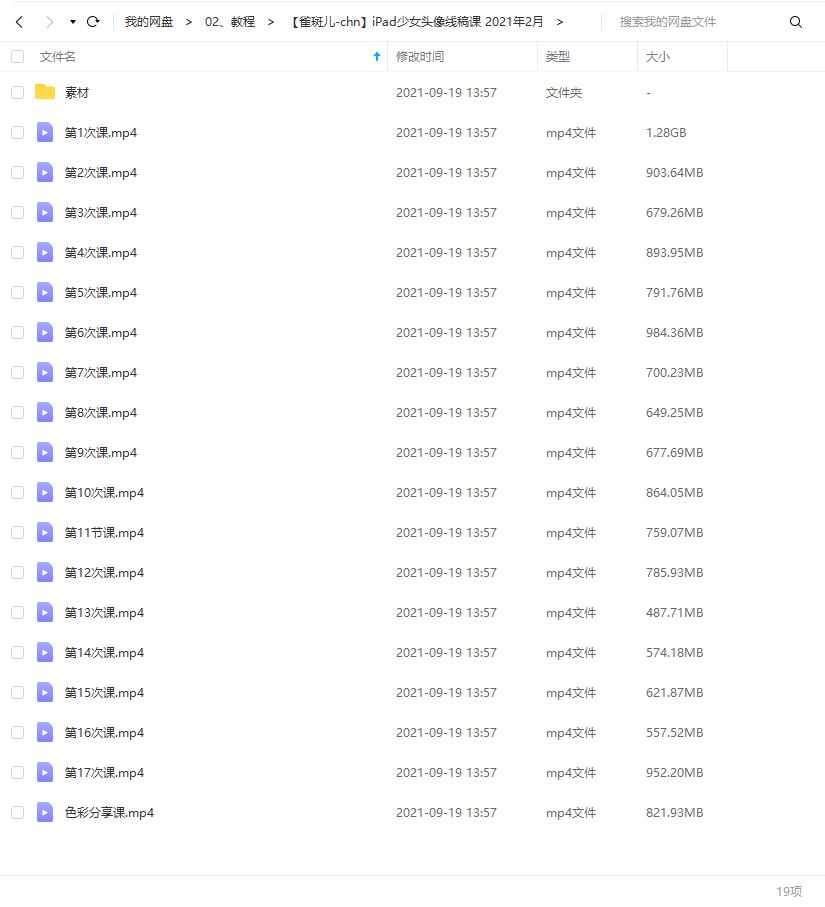
Task: Check the box for 第4次课.mp4
Action: point(18,252)
